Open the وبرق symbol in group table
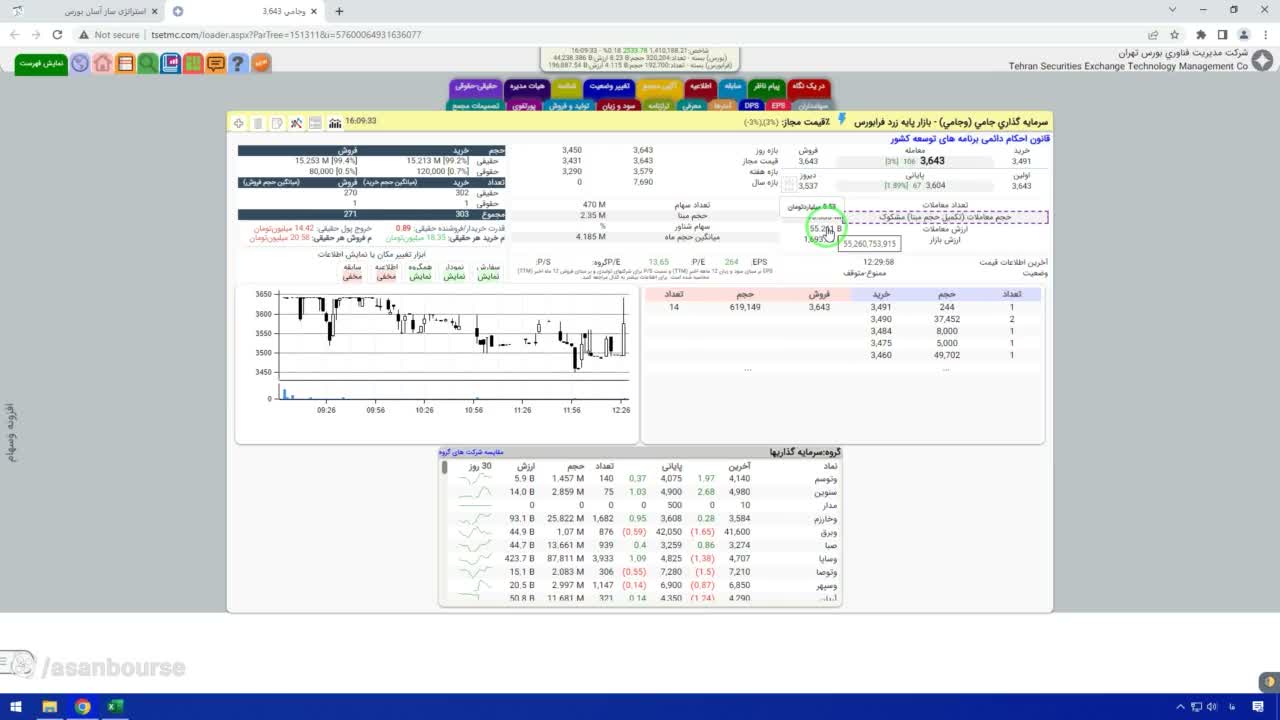 pos(828,532)
